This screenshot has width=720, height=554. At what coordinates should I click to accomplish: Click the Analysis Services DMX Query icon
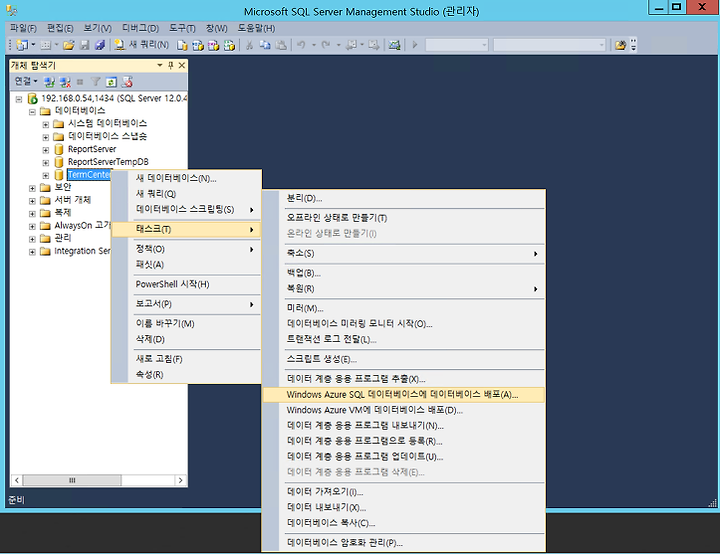coord(214,45)
